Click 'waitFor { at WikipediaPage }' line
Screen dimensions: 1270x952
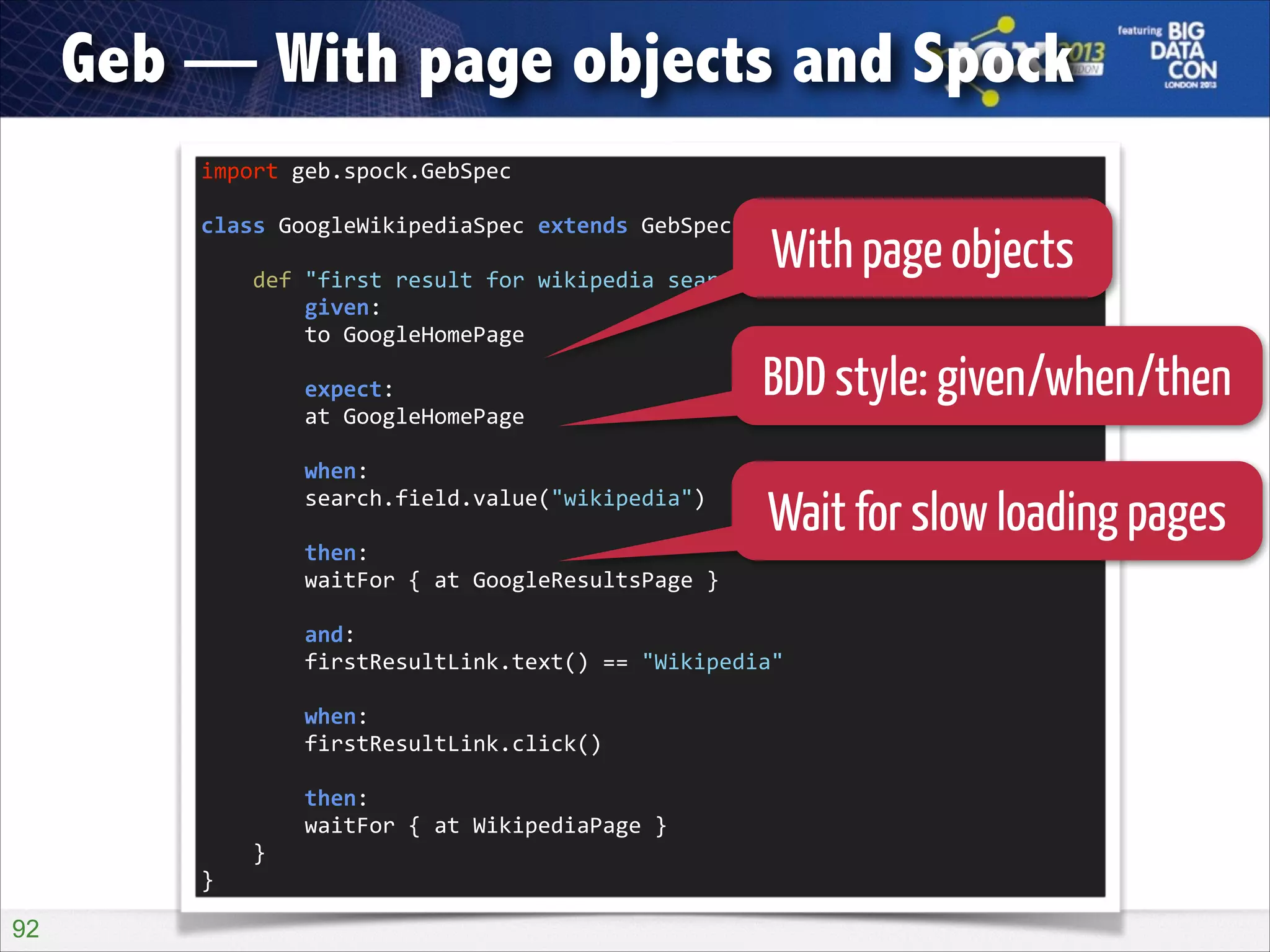(x=486, y=826)
